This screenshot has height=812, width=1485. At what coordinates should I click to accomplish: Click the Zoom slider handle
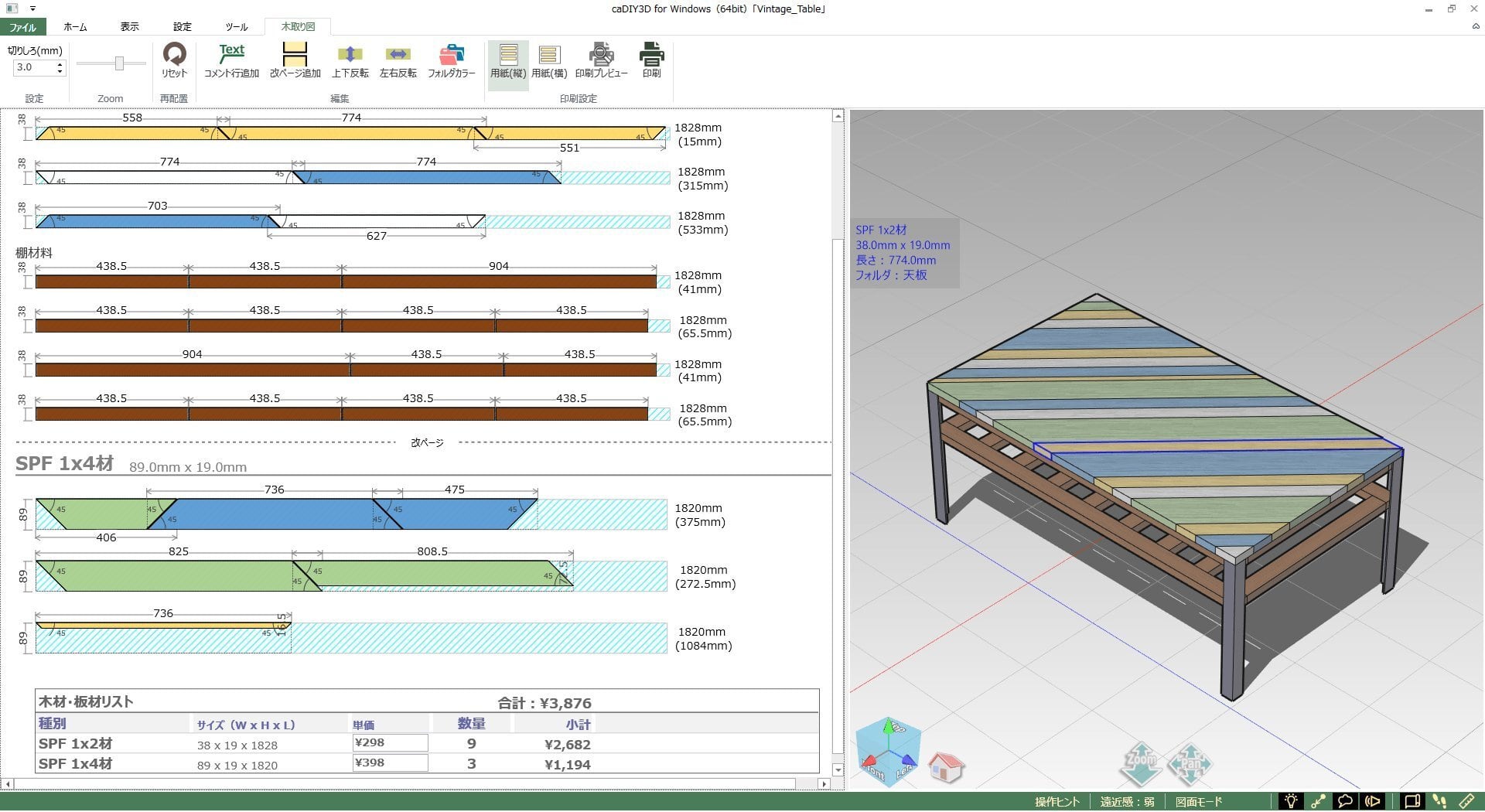click(119, 63)
